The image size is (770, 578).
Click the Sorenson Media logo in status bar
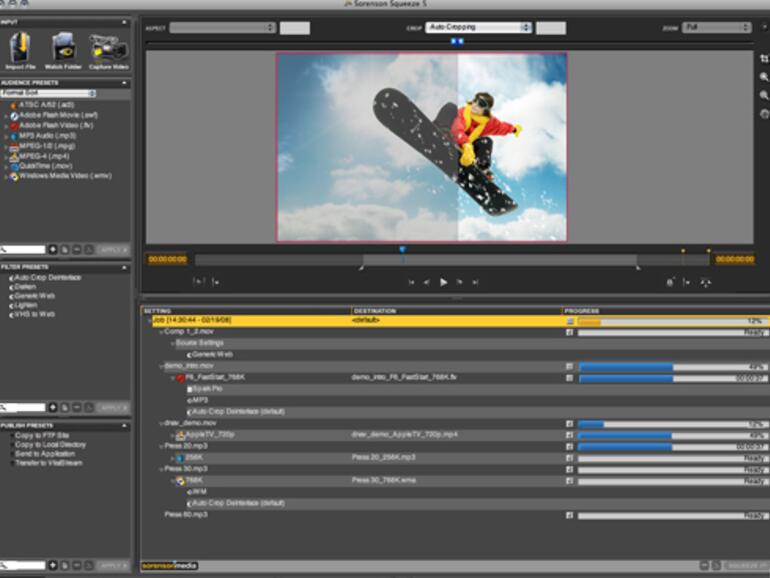pos(169,566)
